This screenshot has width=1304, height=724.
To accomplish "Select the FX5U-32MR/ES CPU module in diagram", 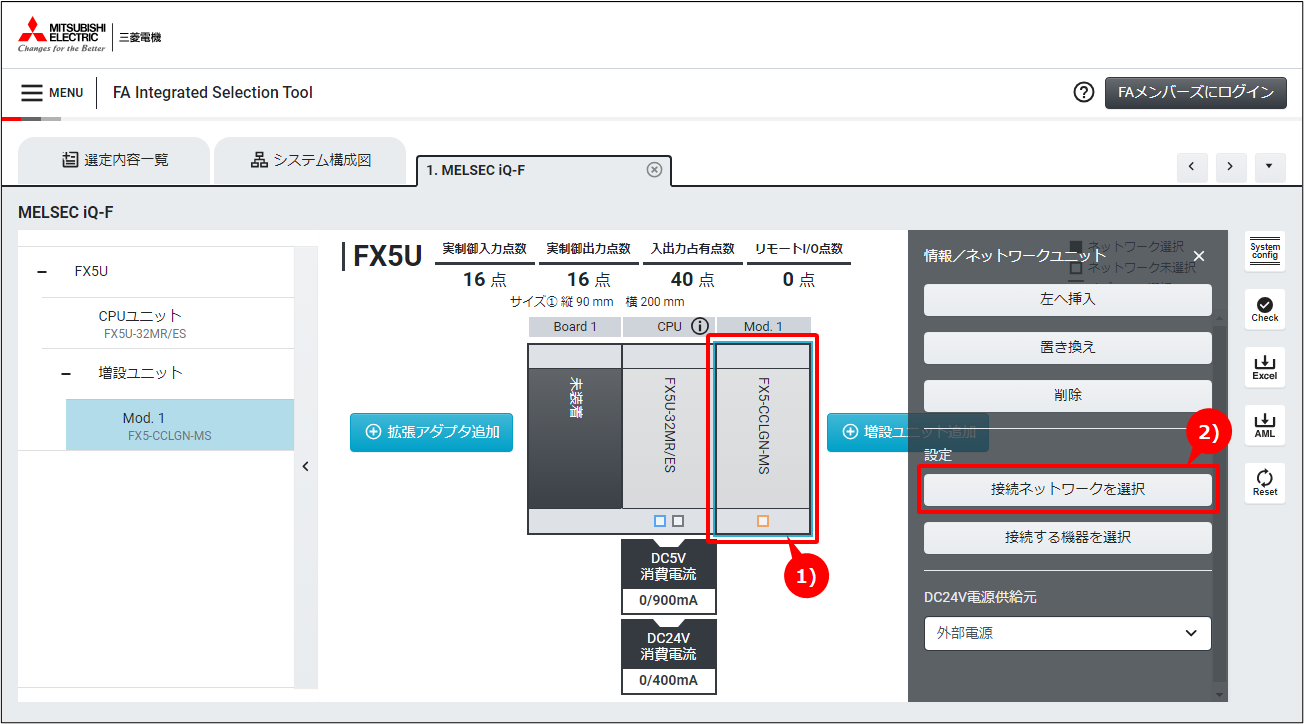I will tap(669, 438).
